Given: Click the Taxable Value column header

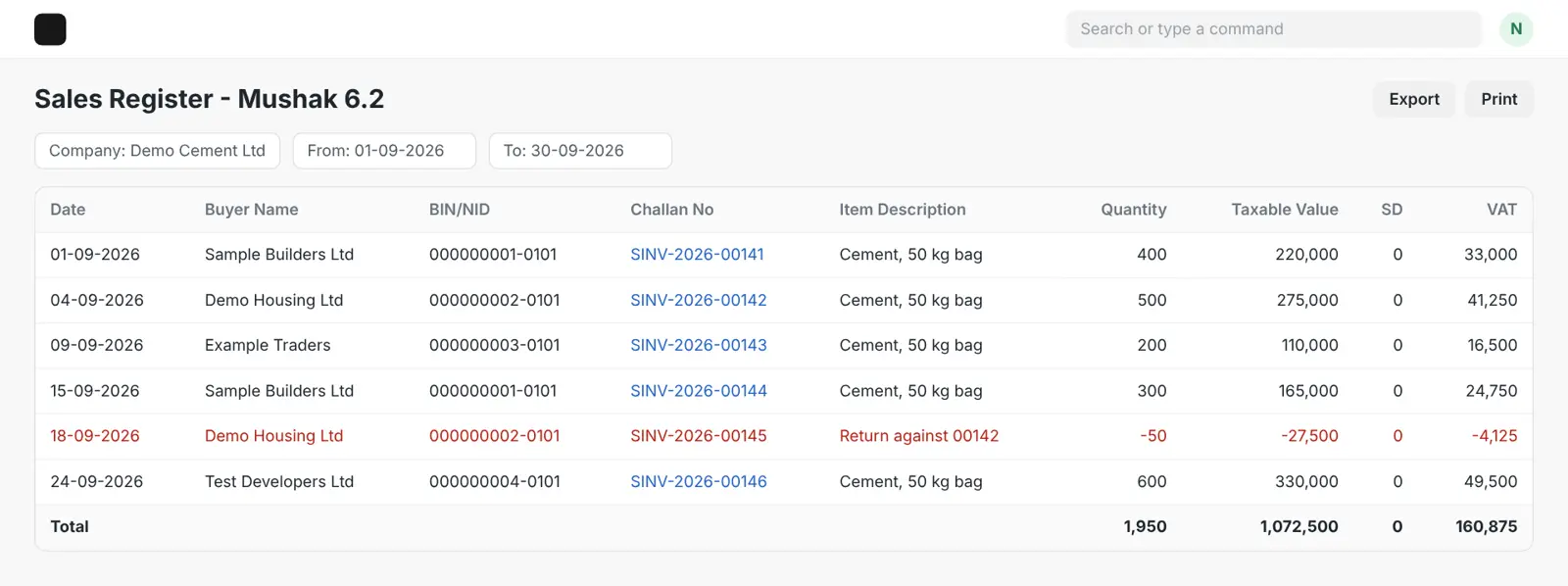Looking at the screenshot, I should click(1285, 210).
